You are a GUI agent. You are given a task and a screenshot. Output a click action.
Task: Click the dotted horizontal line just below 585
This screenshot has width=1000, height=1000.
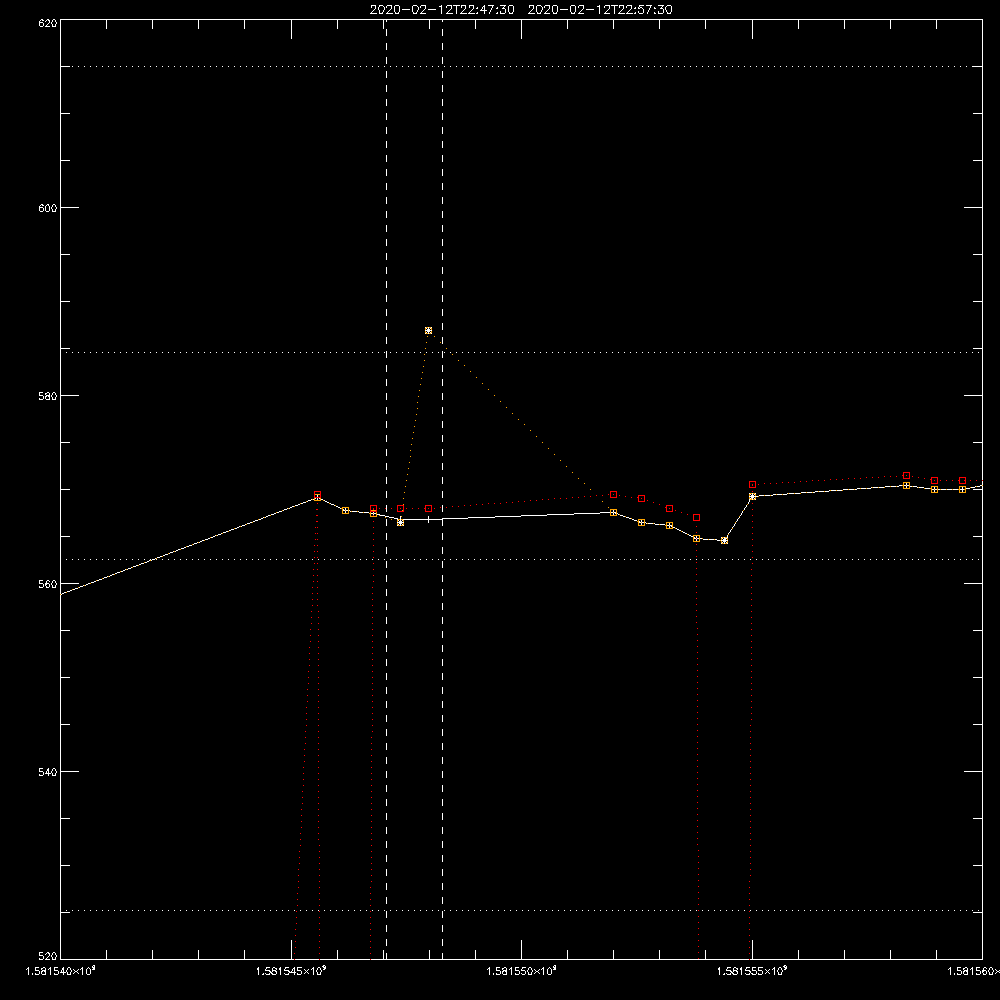coord(521,352)
